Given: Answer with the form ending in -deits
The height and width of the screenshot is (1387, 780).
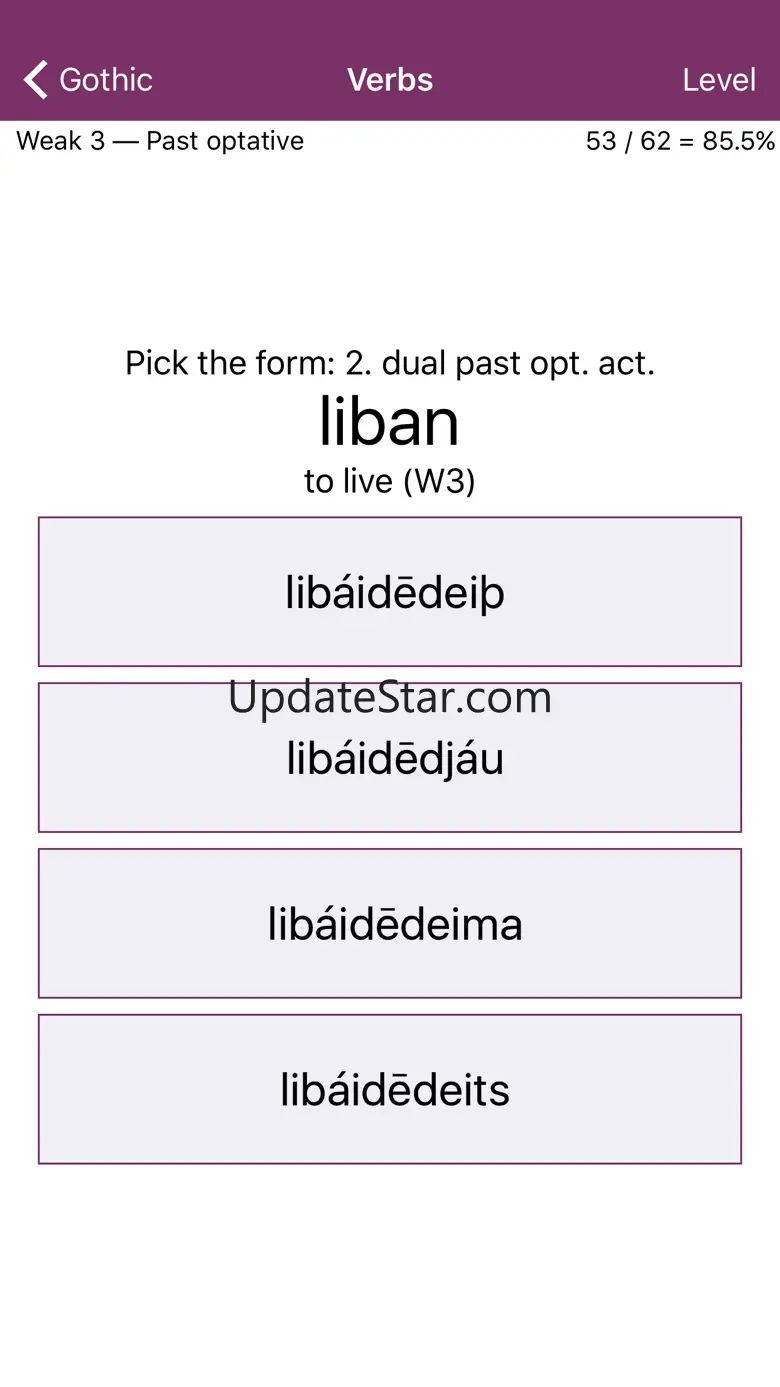Looking at the screenshot, I should 390,1089.
